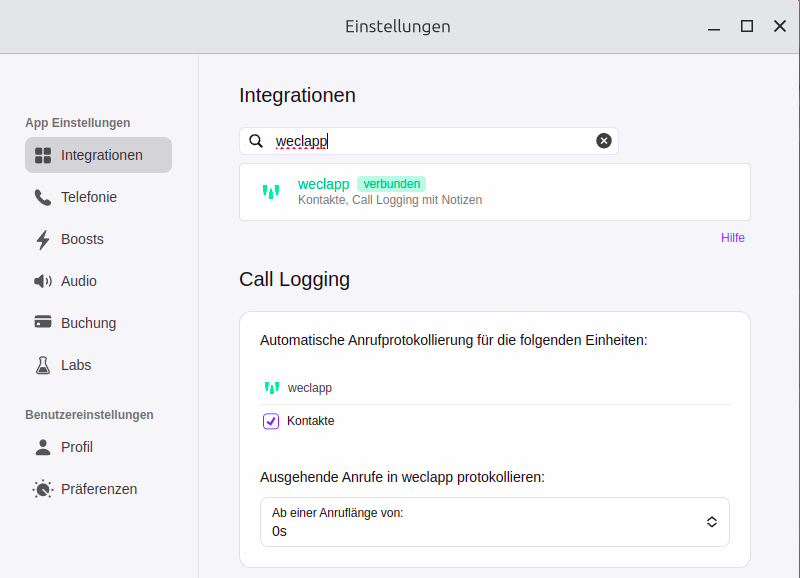Click the Profil person icon
The image size is (800, 578).
click(43, 447)
